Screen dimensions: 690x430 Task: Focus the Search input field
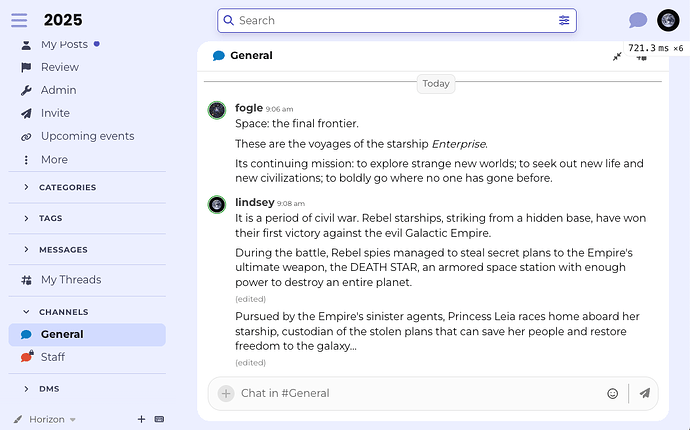coord(396,20)
